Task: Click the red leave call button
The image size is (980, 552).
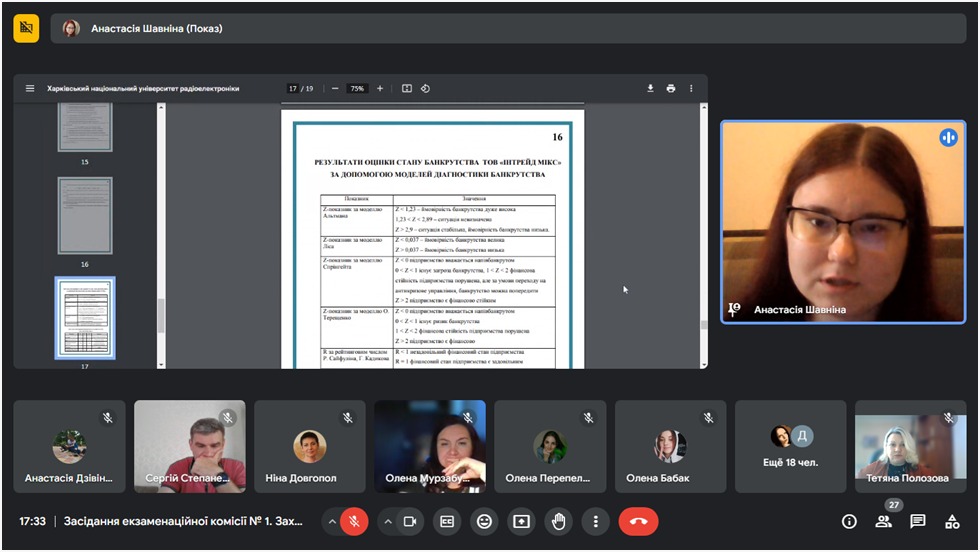Action: [x=638, y=521]
